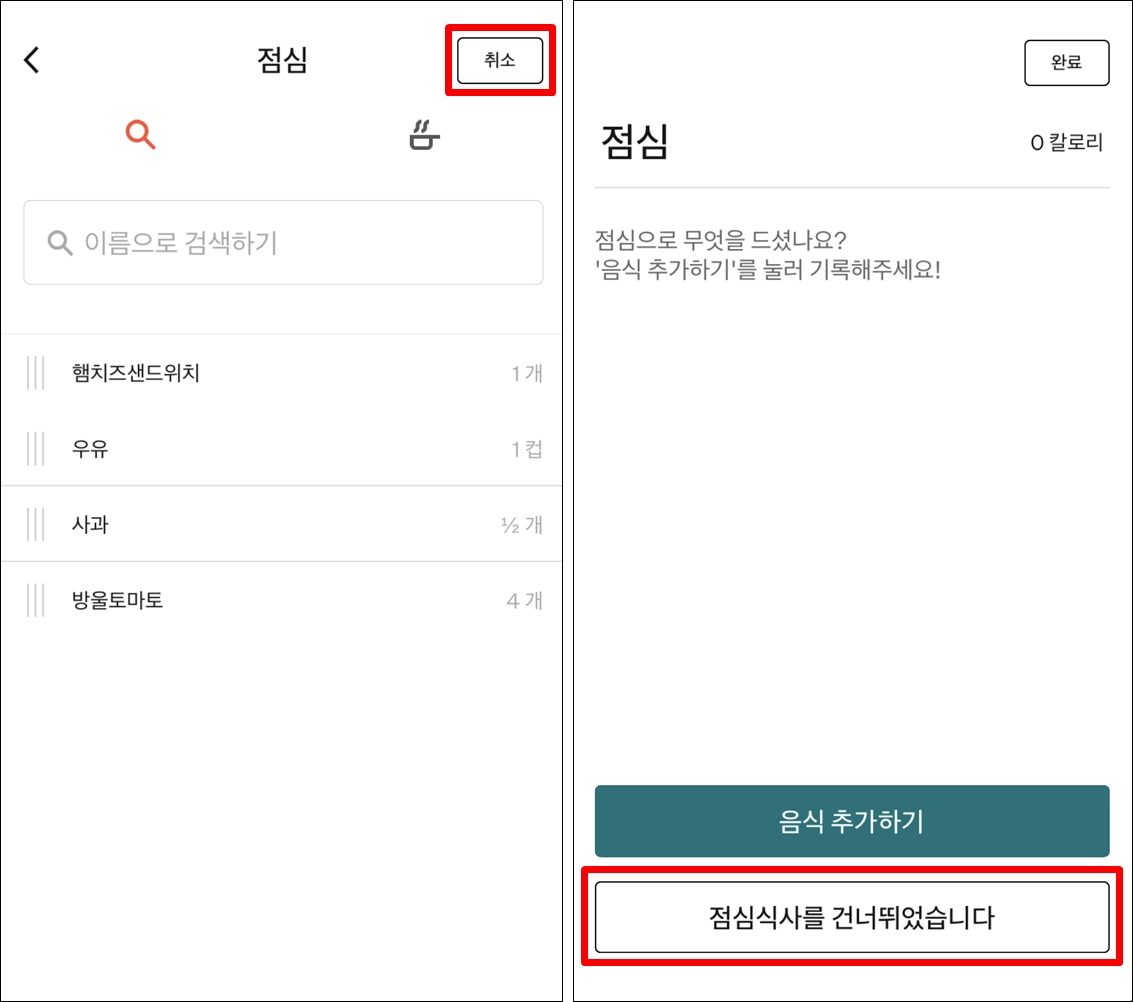Image resolution: width=1133 pixels, height=1002 pixels.
Task: Select 점심식사를 건너뛰었습니다 button
Action: point(851,917)
